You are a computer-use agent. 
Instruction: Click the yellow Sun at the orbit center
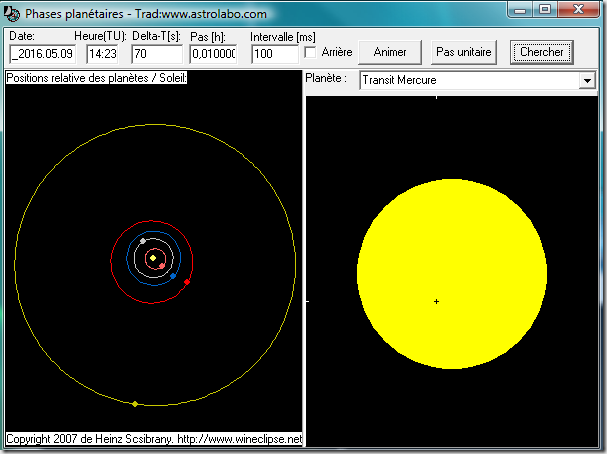[153, 259]
